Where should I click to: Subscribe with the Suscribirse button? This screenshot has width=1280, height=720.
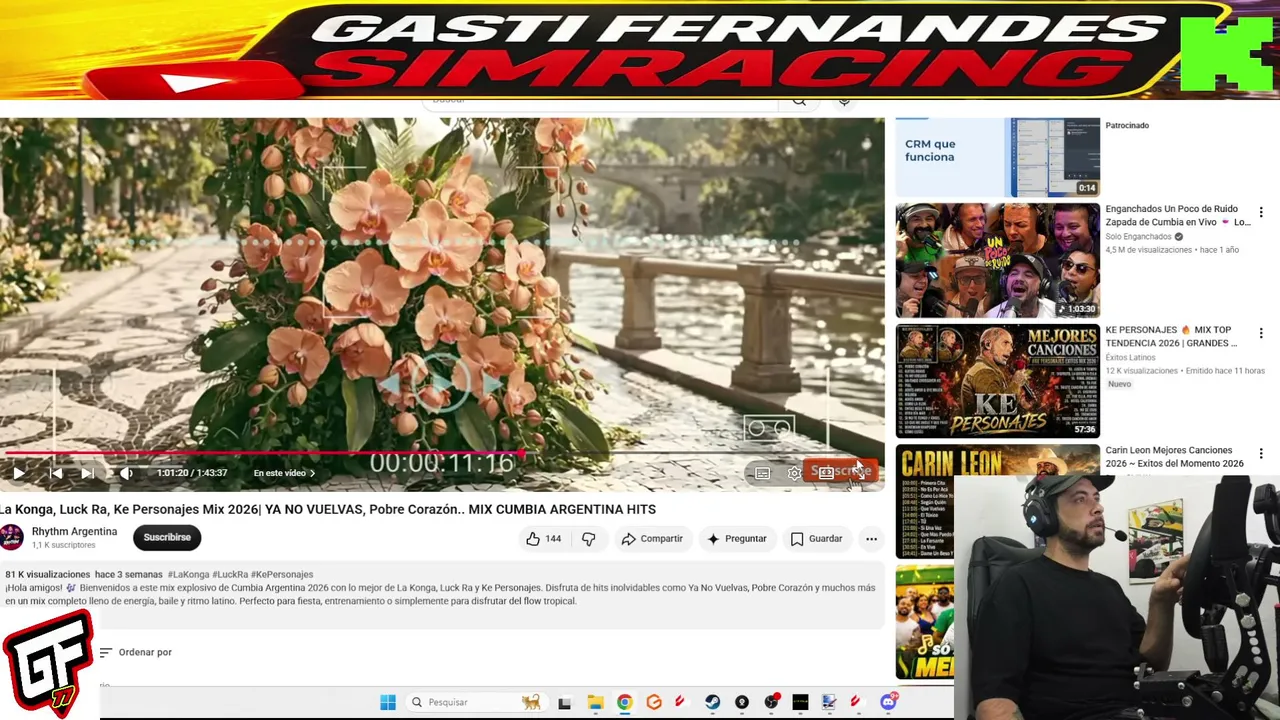[x=167, y=538]
